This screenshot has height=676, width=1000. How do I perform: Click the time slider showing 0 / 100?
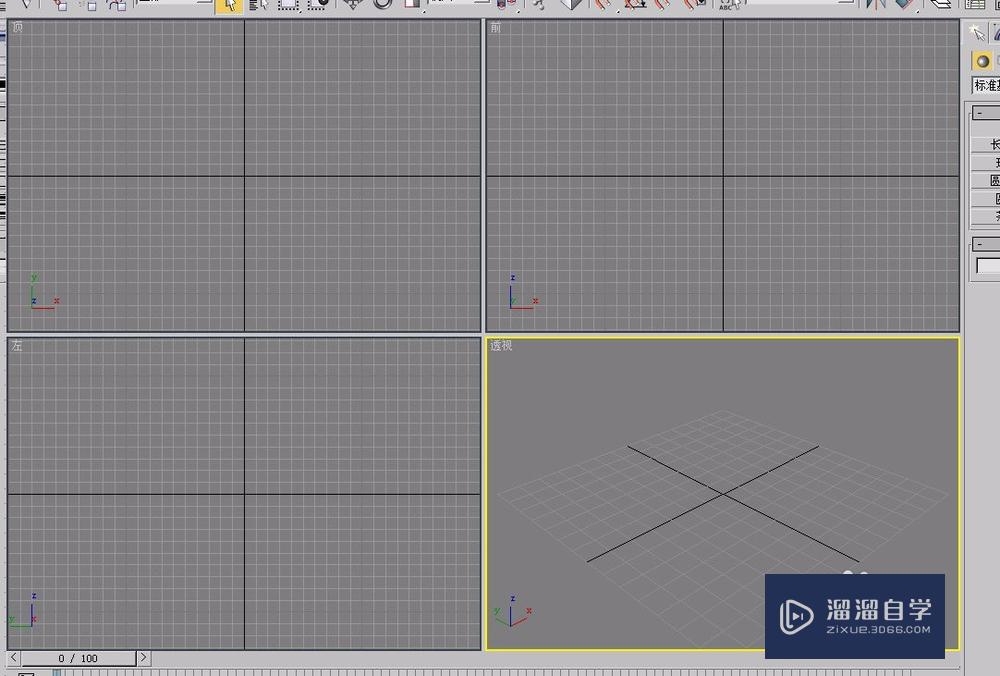78,658
